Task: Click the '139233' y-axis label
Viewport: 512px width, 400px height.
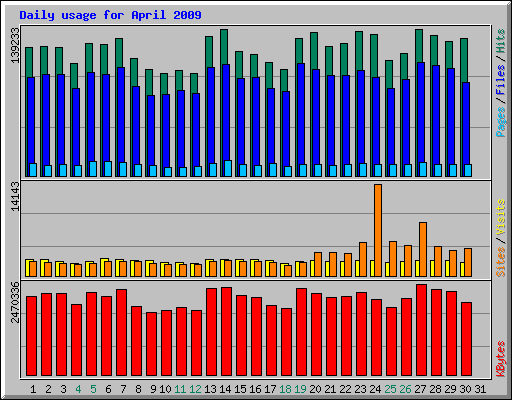Action: click(x=15, y=45)
